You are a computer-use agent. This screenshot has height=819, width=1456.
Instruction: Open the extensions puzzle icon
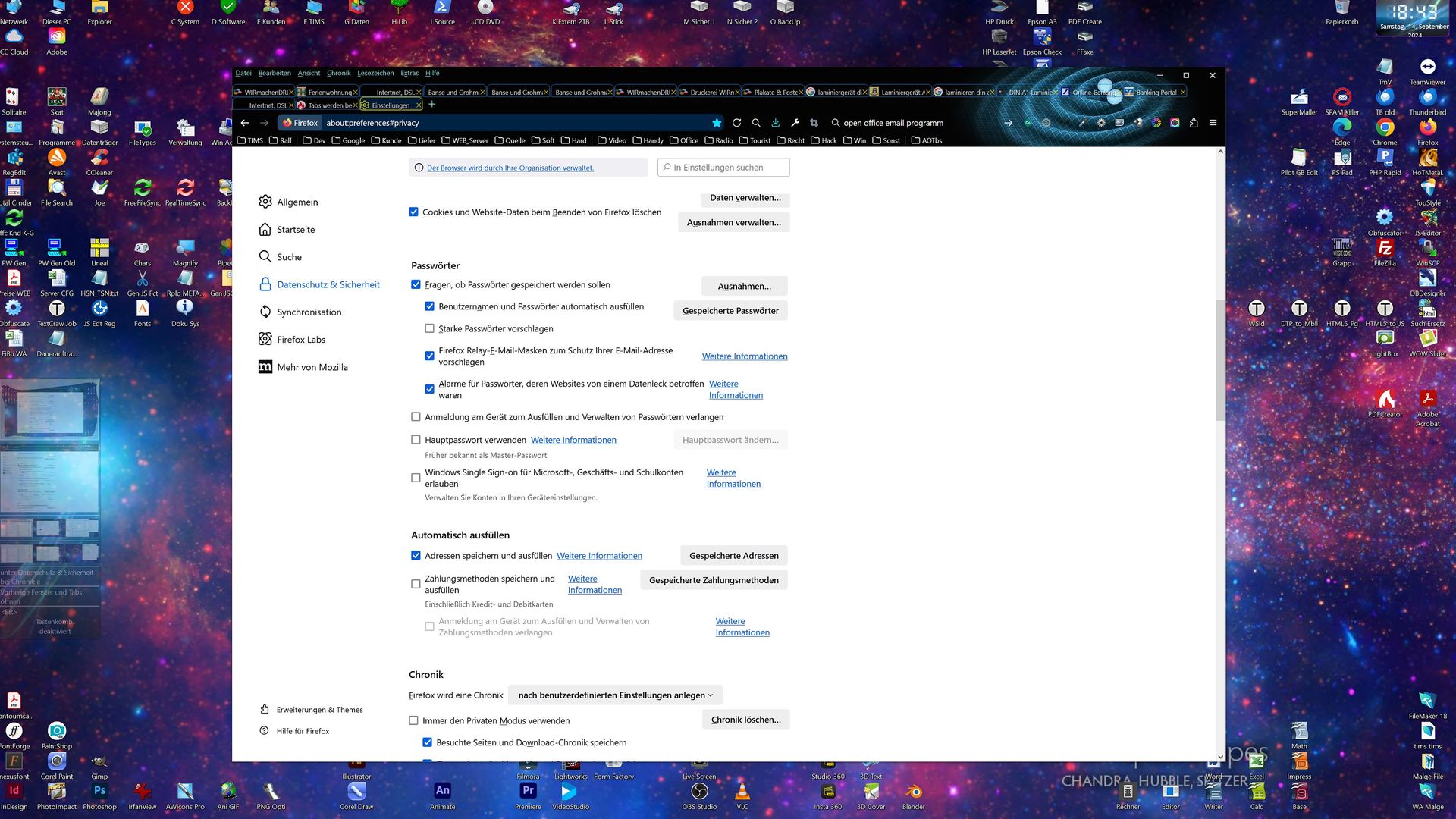pyautogui.click(x=1194, y=123)
